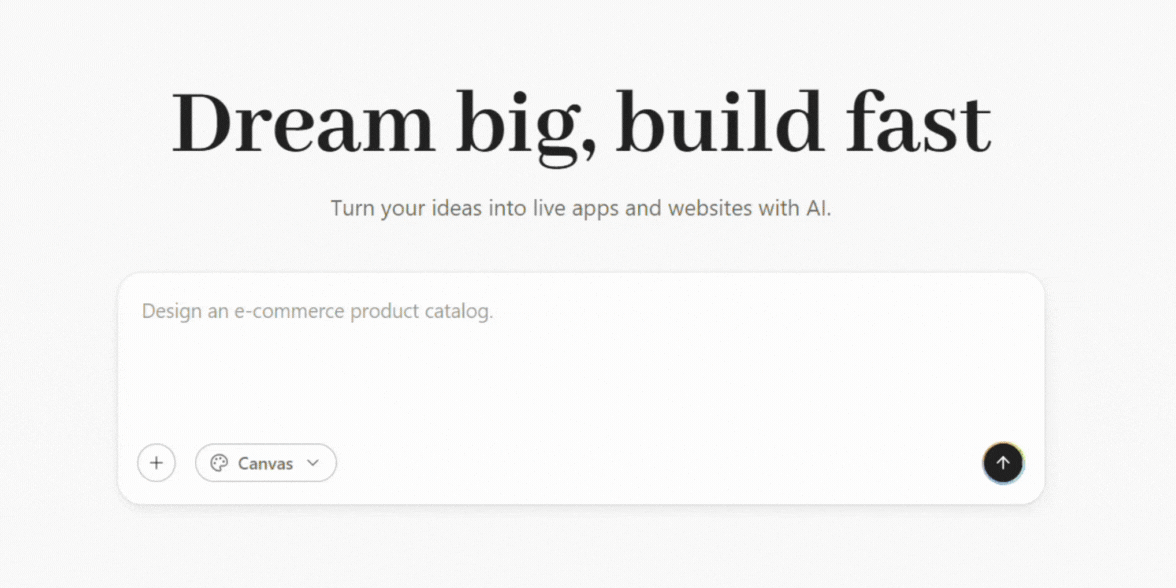Image resolution: width=1176 pixels, height=588 pixels.
Task: Click the word "fast" in the headline
Action: (x=917, y=125)
